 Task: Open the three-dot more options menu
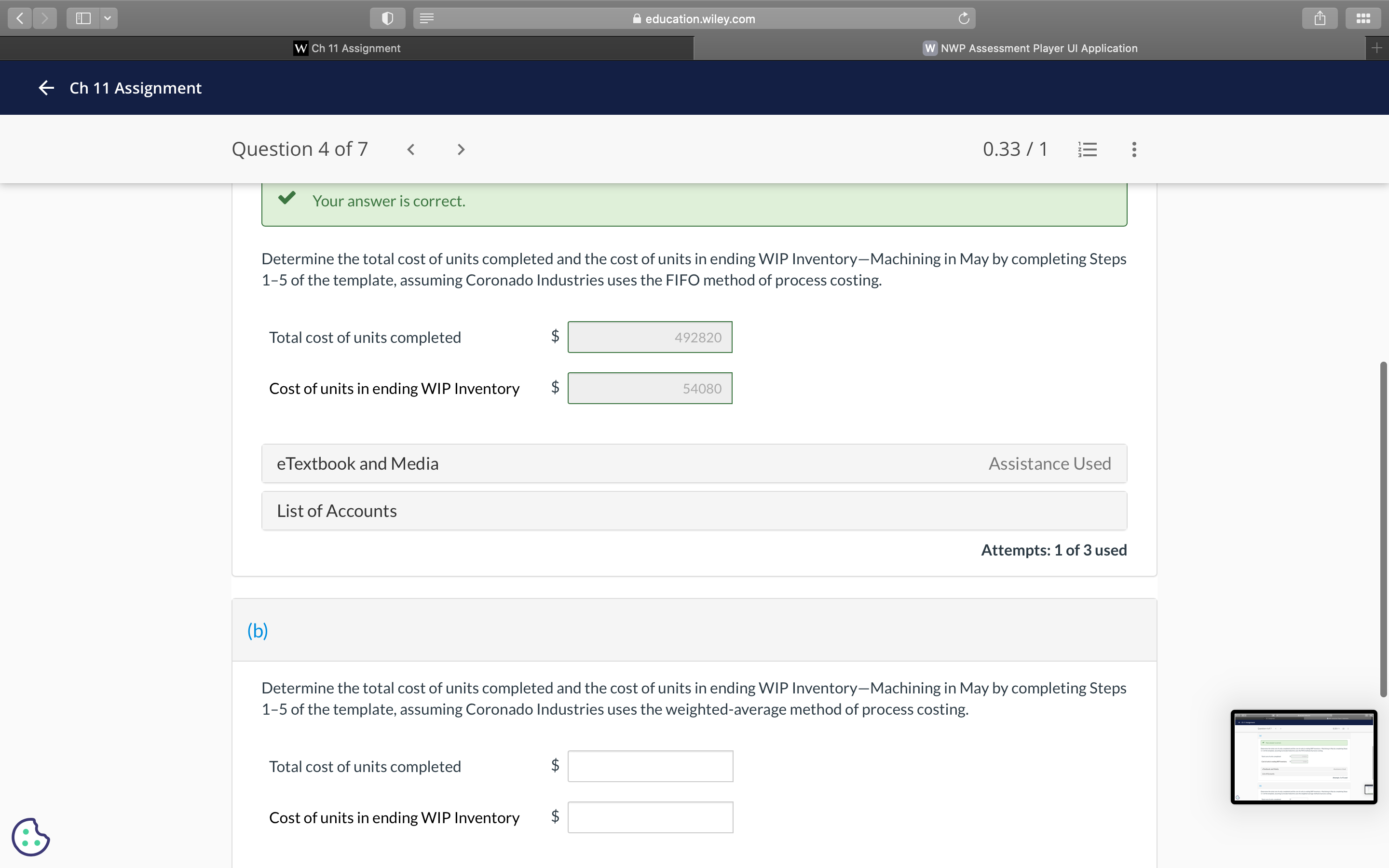[1133, 150]
